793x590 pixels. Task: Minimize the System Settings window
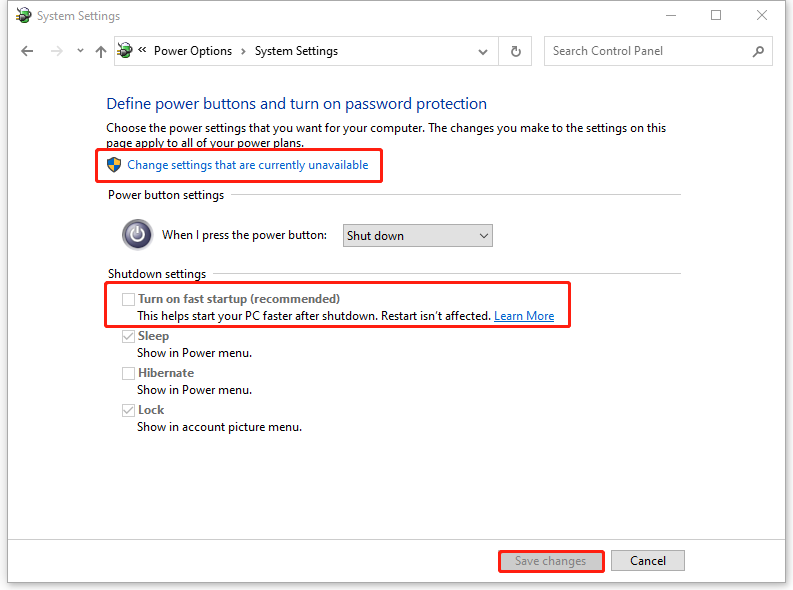point(671,16)
